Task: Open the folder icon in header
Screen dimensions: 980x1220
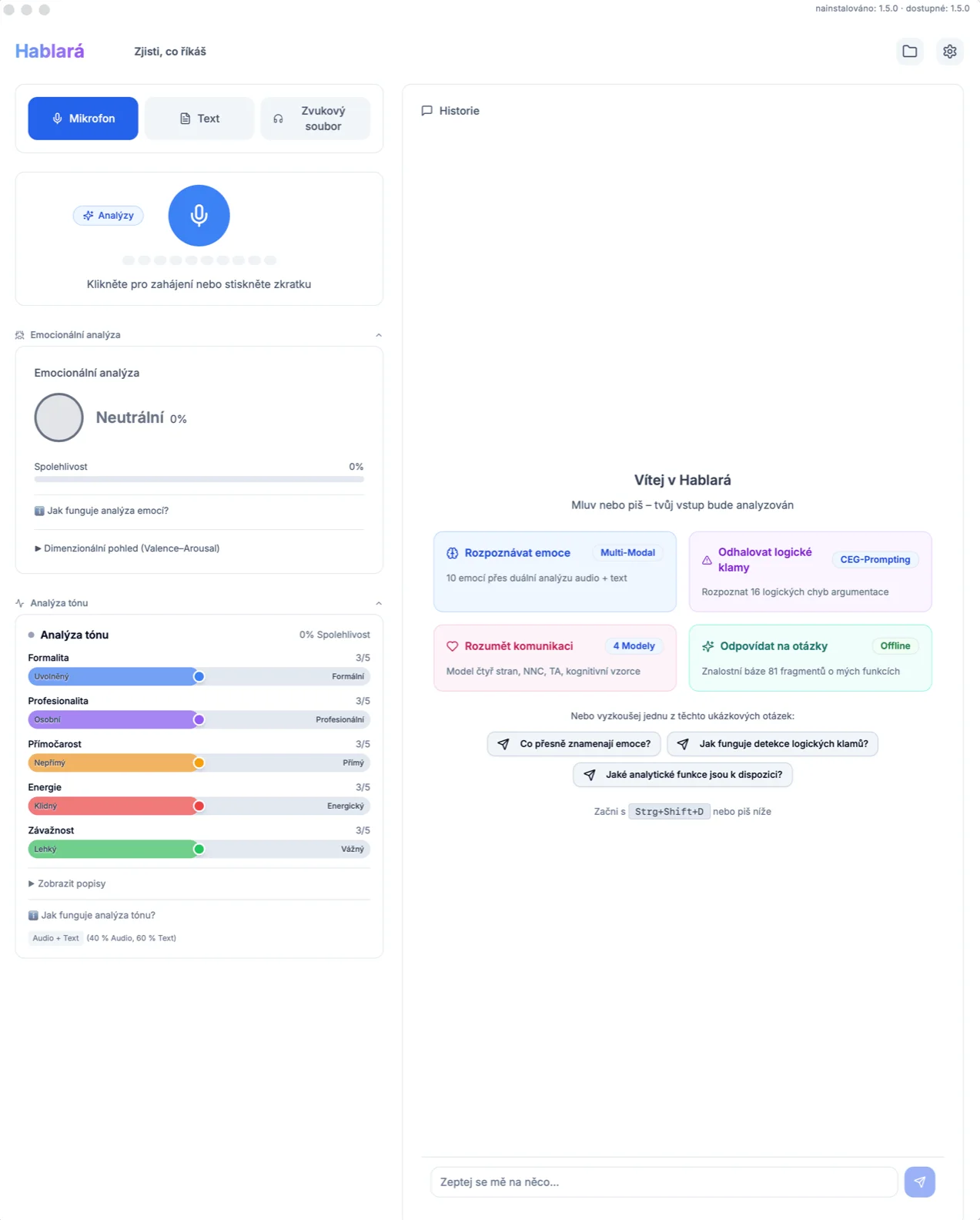Action: (x=909, y=52)
